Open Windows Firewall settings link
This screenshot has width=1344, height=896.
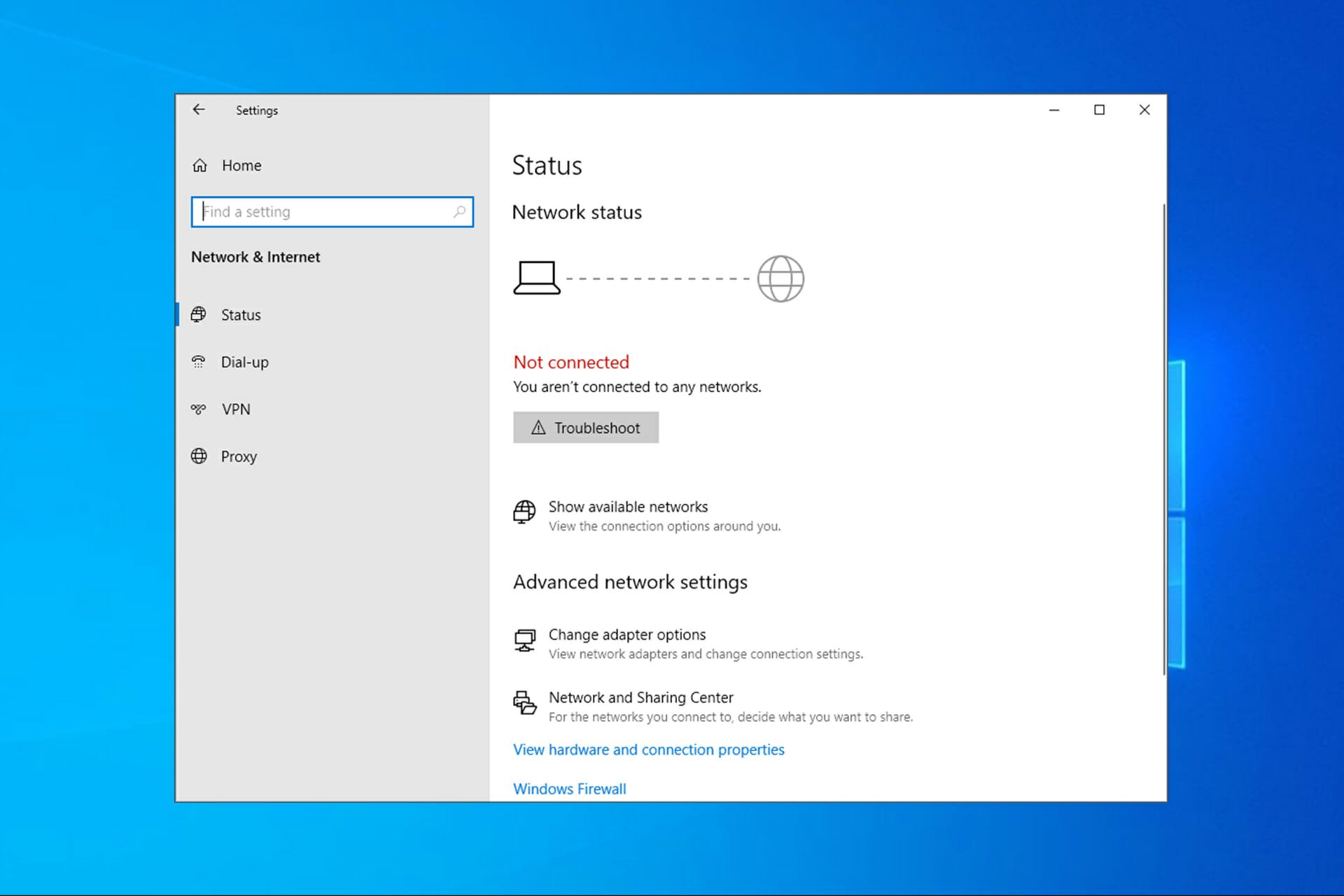point(568,789)
